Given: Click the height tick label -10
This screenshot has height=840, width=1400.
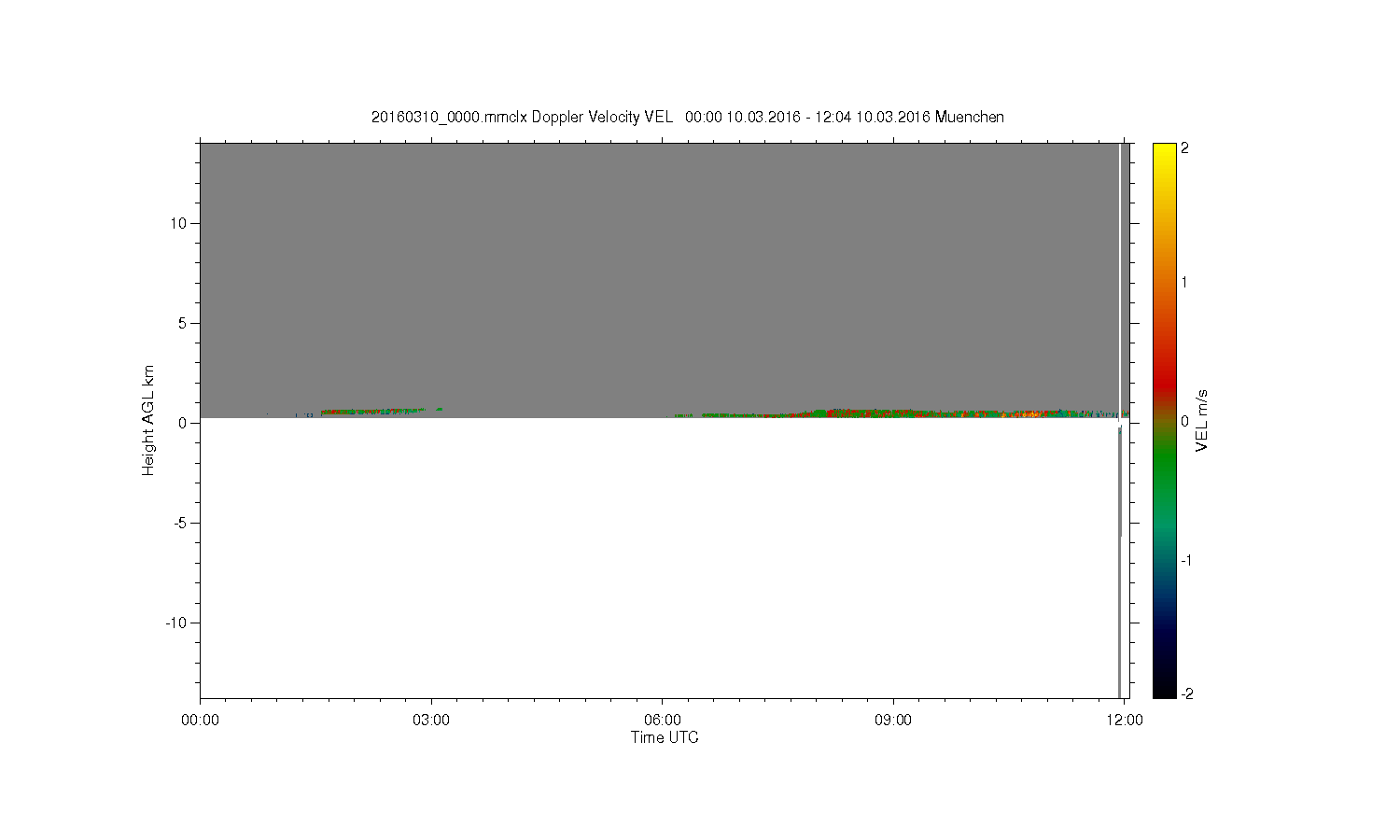Looking at the screenshot, I should click(177, 623).
